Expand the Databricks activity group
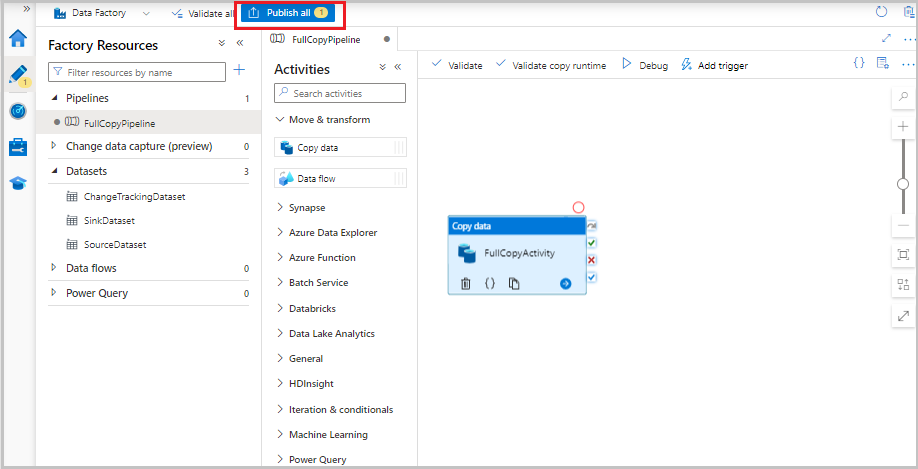Viewport: 918px width, 469px height. [x=280, y=308]
